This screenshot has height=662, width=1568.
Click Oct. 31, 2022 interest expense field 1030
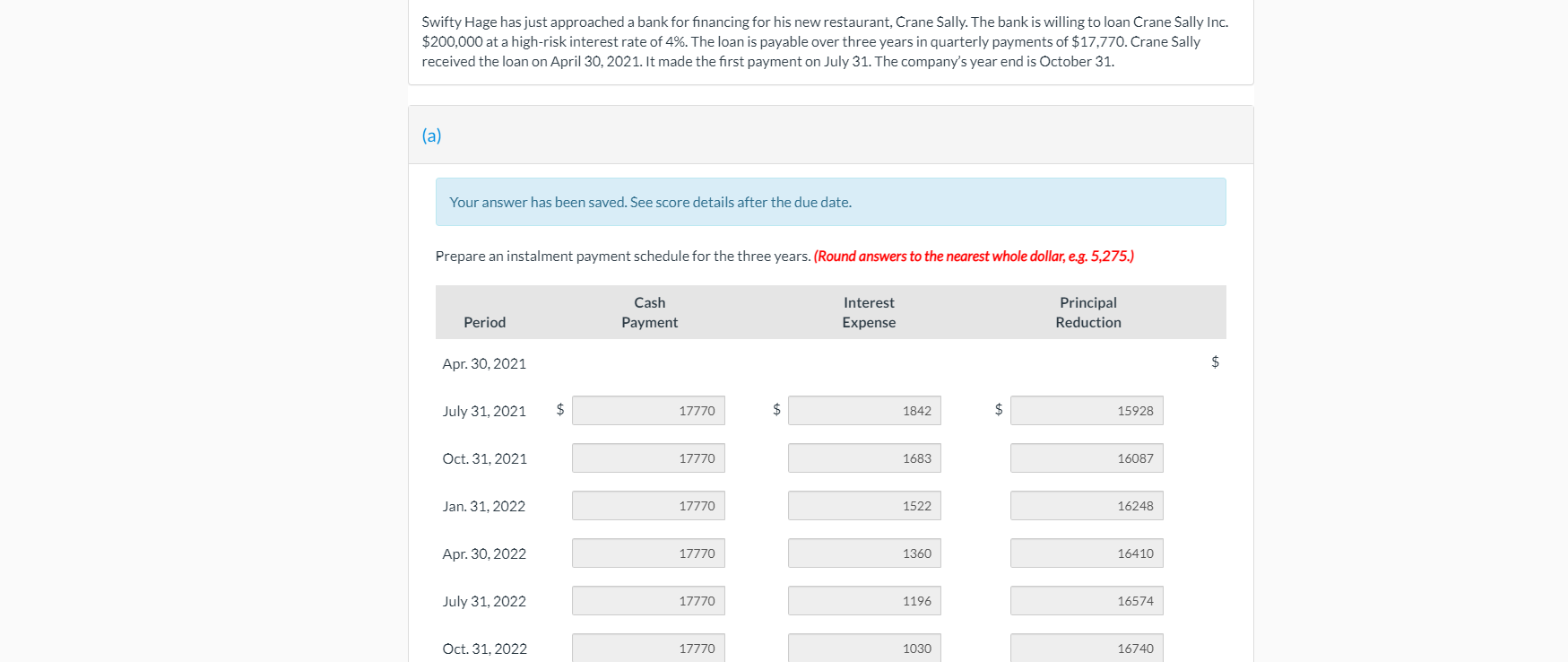click(x=864, y=648)
